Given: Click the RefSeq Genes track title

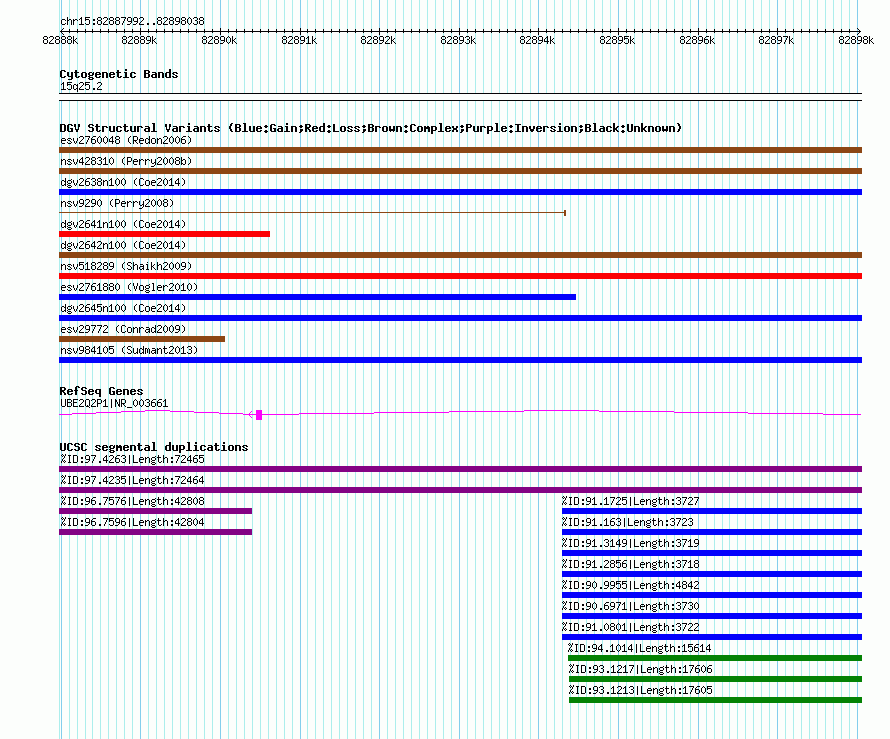Looking at the screenshot, I should pyautogui.click(x=101, y=391).
